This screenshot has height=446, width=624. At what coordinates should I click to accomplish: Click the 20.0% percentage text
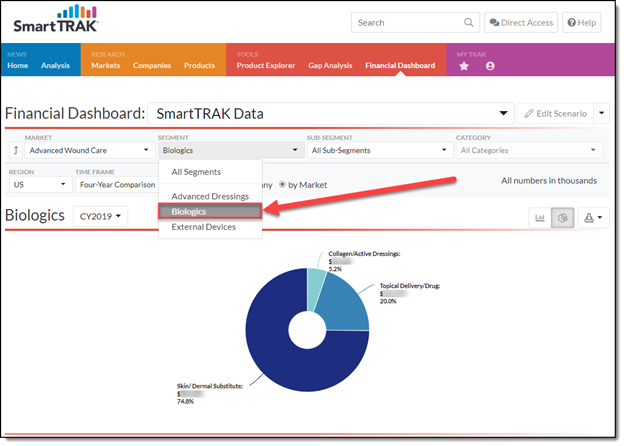coord(388,301)
